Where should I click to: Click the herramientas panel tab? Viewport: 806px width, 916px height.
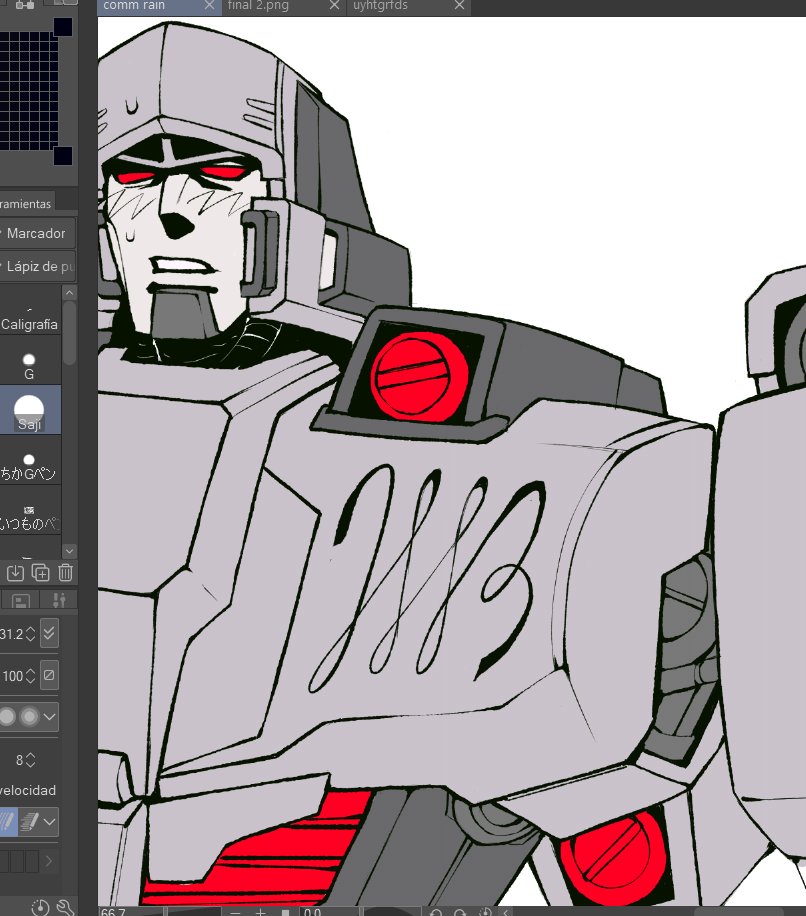coord(26,203)
